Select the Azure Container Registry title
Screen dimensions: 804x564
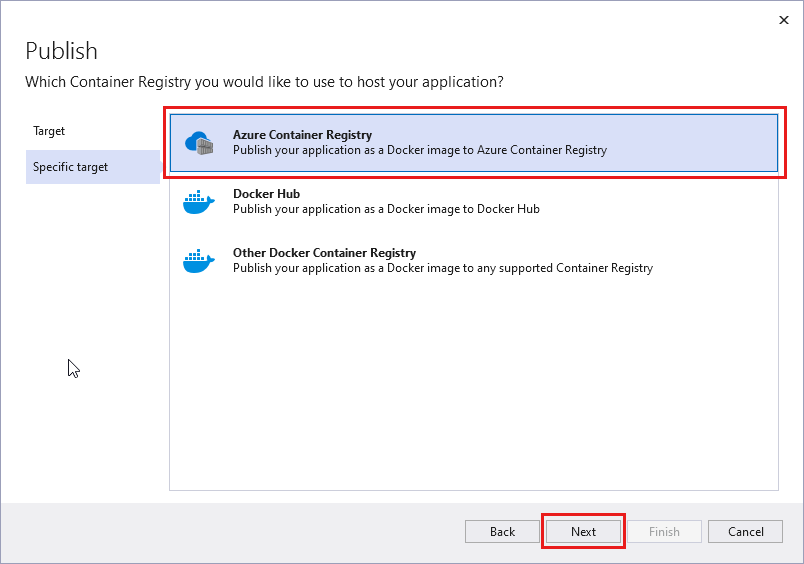pos(303,135)
